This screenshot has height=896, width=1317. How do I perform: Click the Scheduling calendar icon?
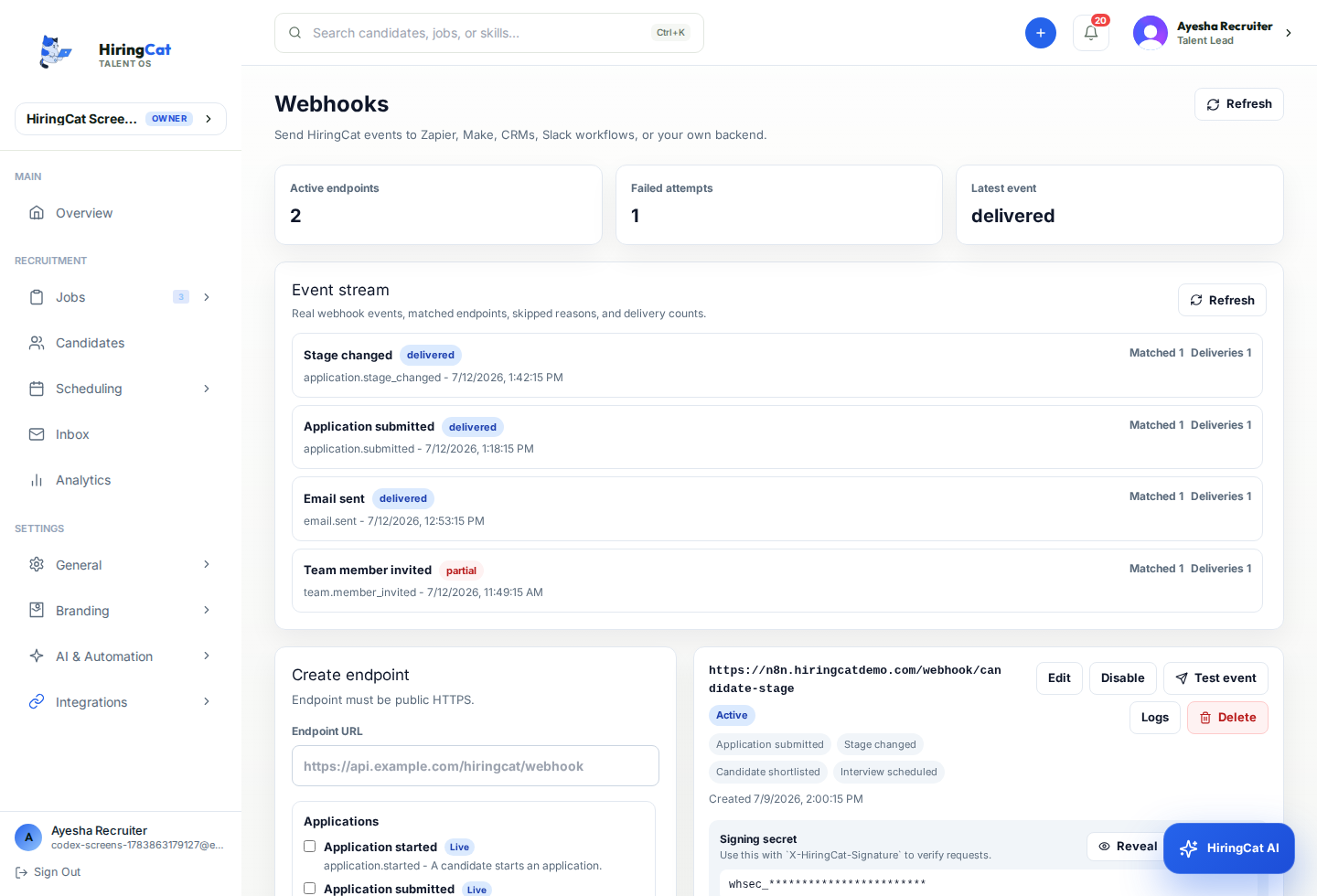37,389
